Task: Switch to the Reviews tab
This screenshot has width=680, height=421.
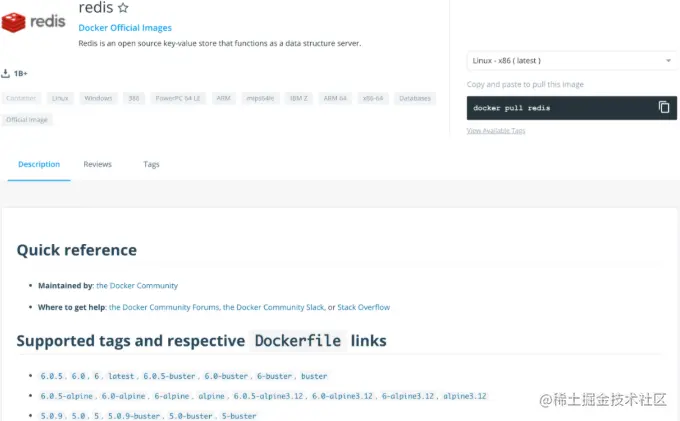Action: pos(97,164)
